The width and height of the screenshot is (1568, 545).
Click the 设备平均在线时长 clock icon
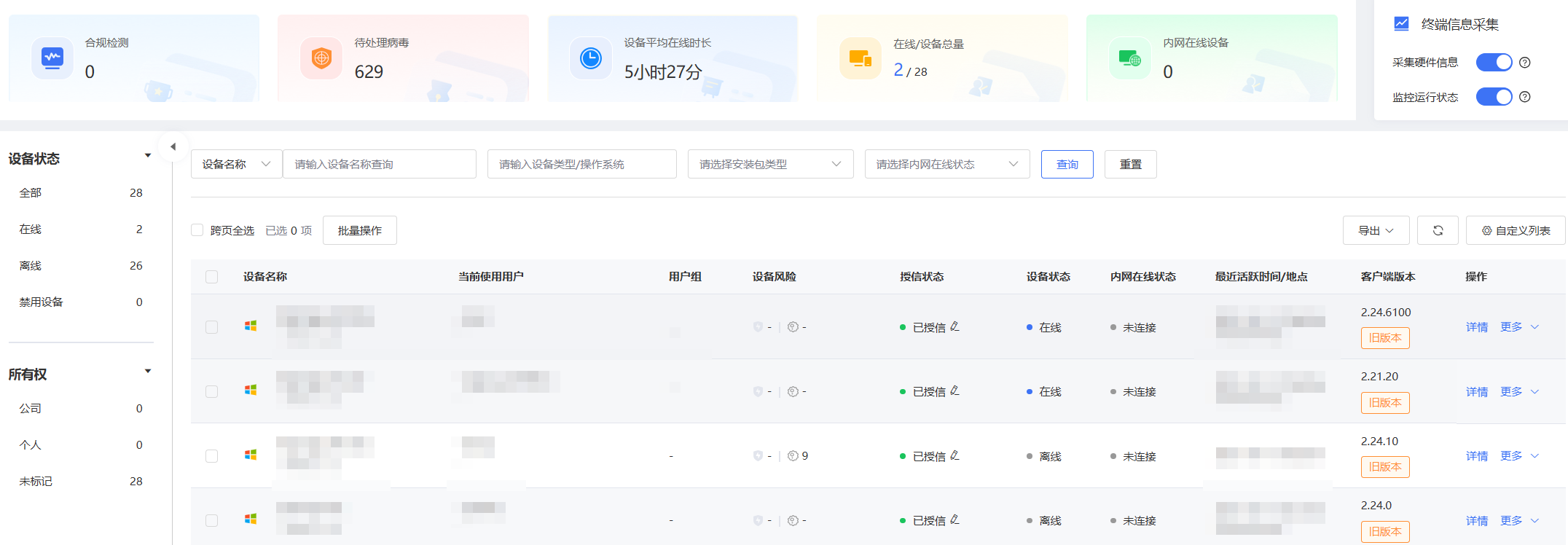click(x=590, y=58)
